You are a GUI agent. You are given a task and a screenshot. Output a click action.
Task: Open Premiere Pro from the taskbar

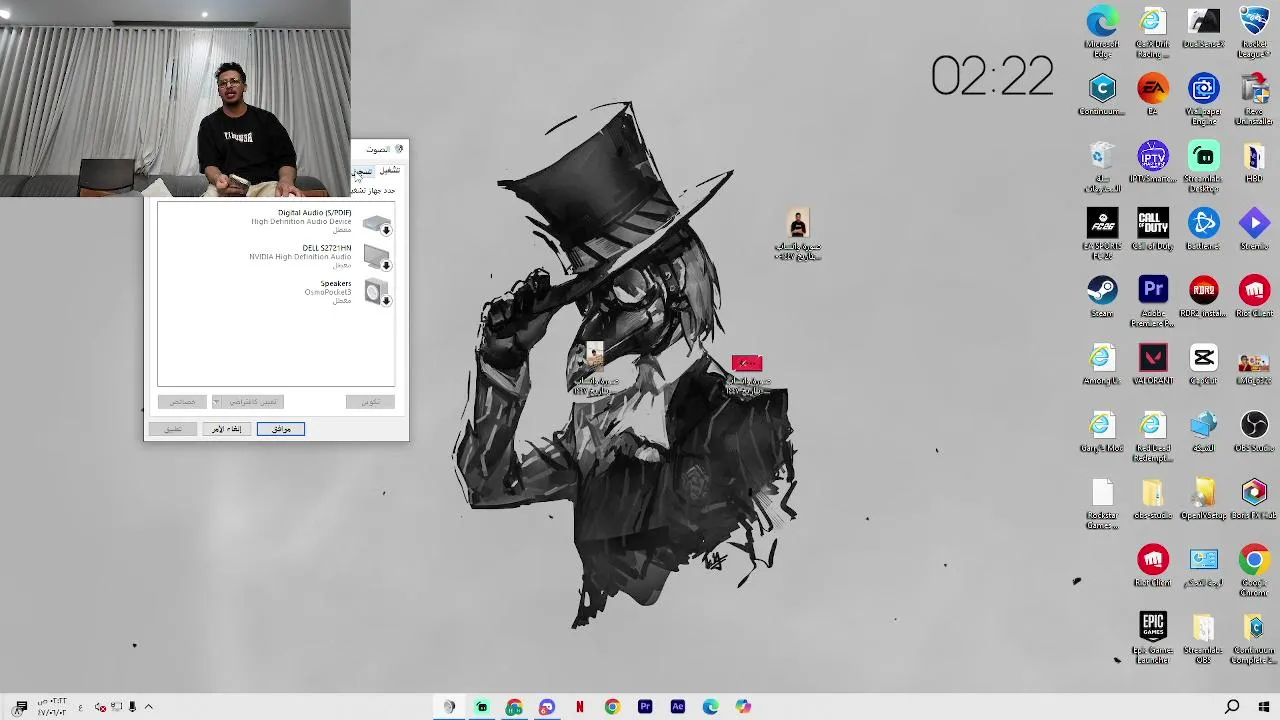(x=645, y=707)
